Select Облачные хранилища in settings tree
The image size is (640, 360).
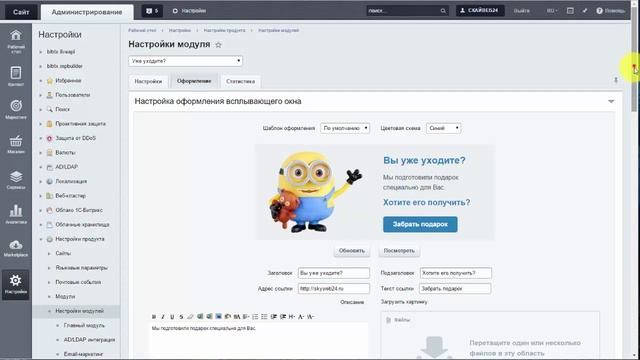[82, 225]
